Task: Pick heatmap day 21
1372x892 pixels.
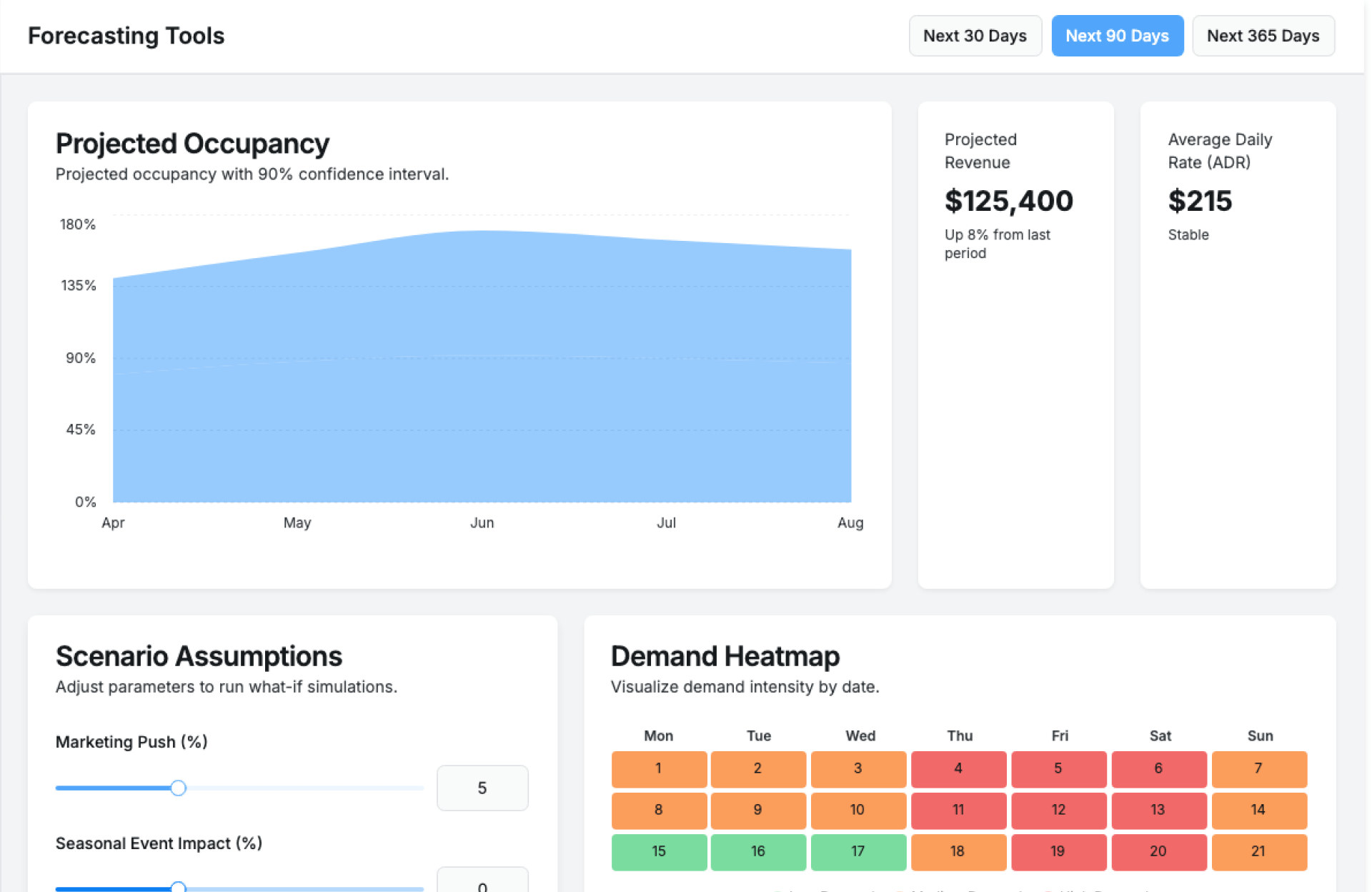Action: [1258, 851]
